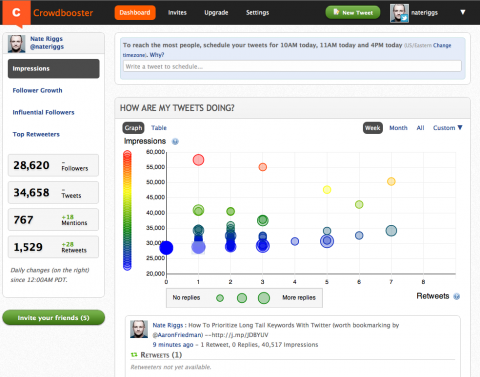Go to the Invites menu item
The image size is (480, 377).
click(x=177, y=13)
